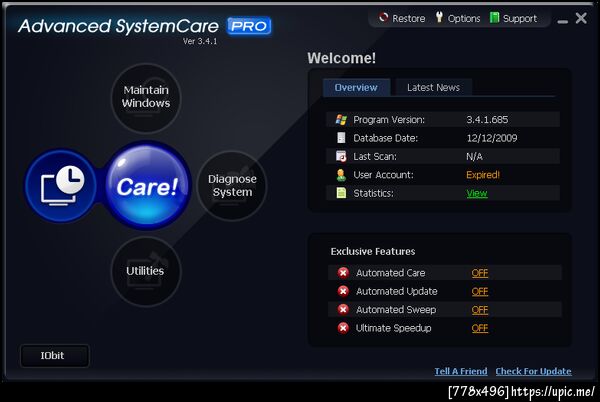Image resolution: width=600 pixels, height=402 pixels.
Task: Click the IObit button
Action: pyautogui.click(x=55, y=356)
